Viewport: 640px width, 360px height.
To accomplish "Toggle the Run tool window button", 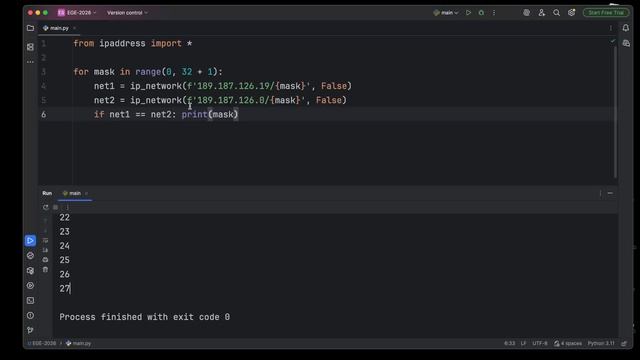I will pyautogui.click(x=30, y=240).
